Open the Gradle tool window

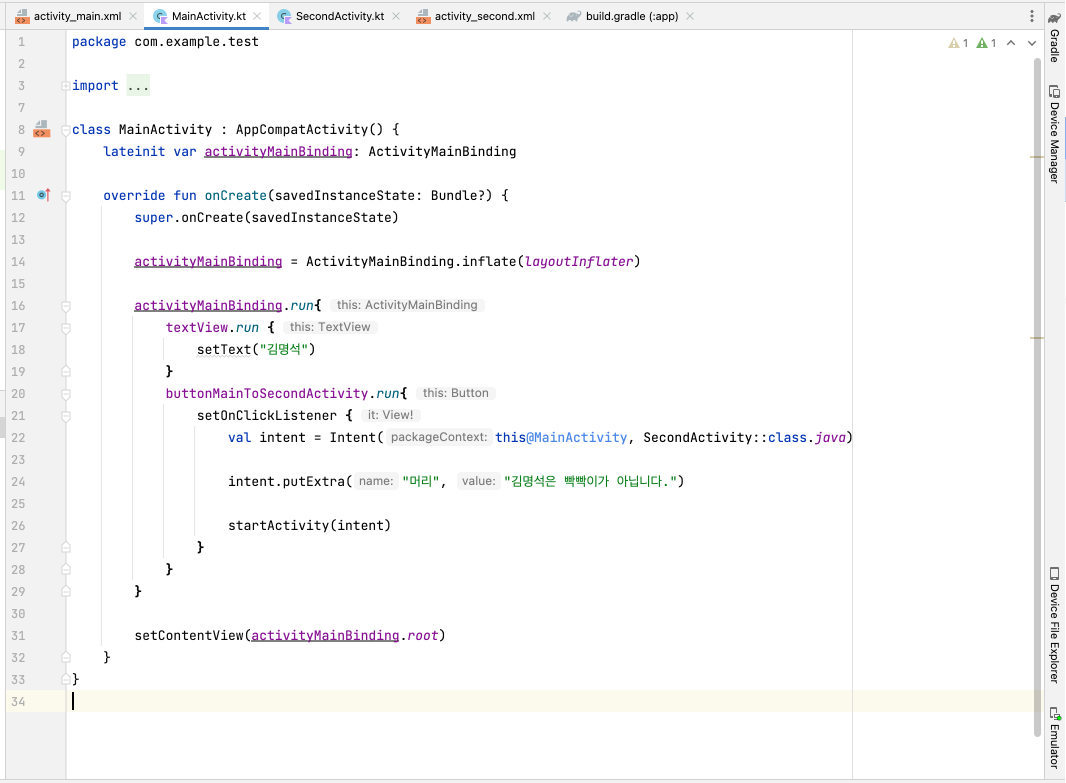click(x=1054, y=37)
